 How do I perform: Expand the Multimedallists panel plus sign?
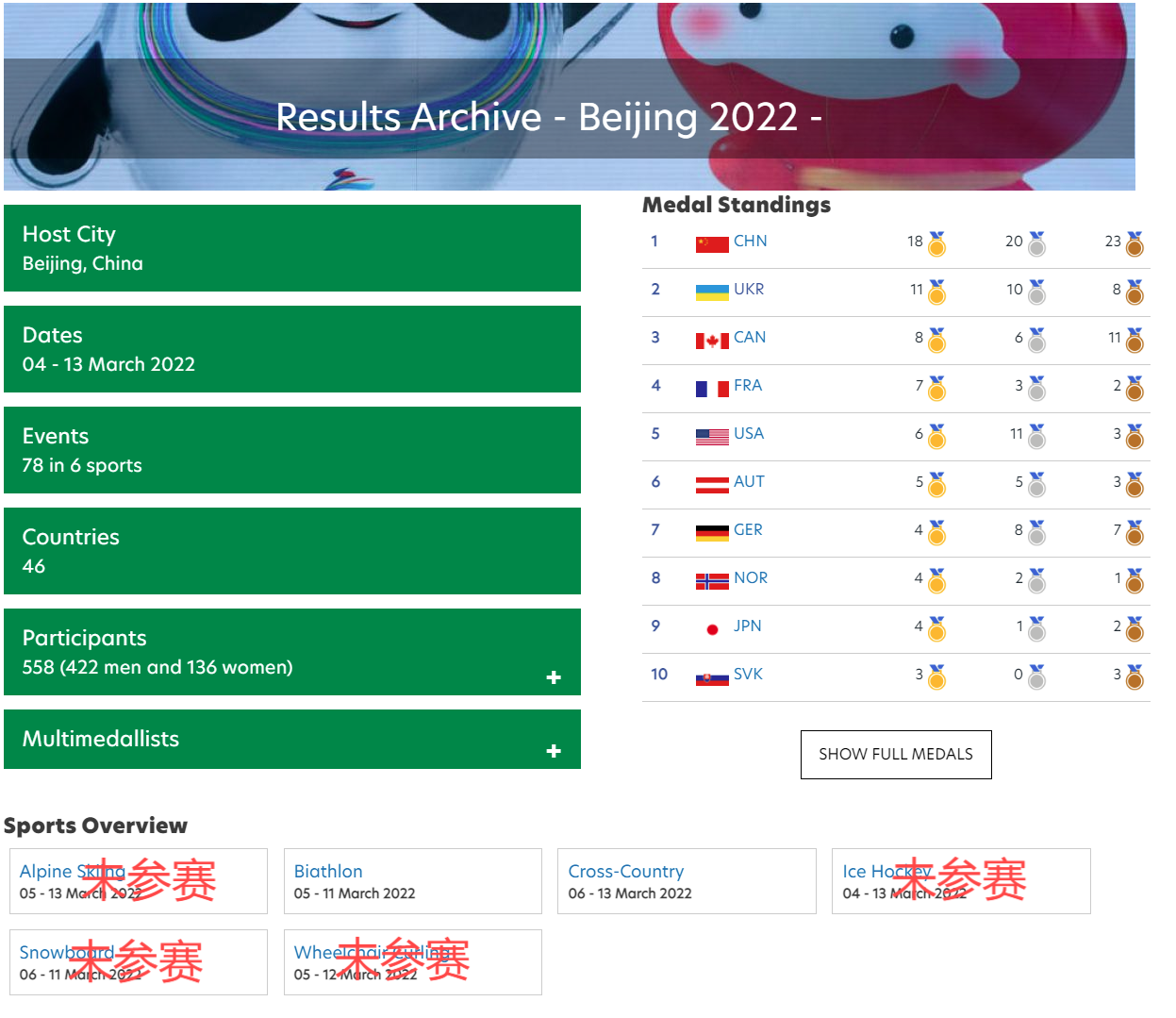pyautogui.click(x=554, y=751)
